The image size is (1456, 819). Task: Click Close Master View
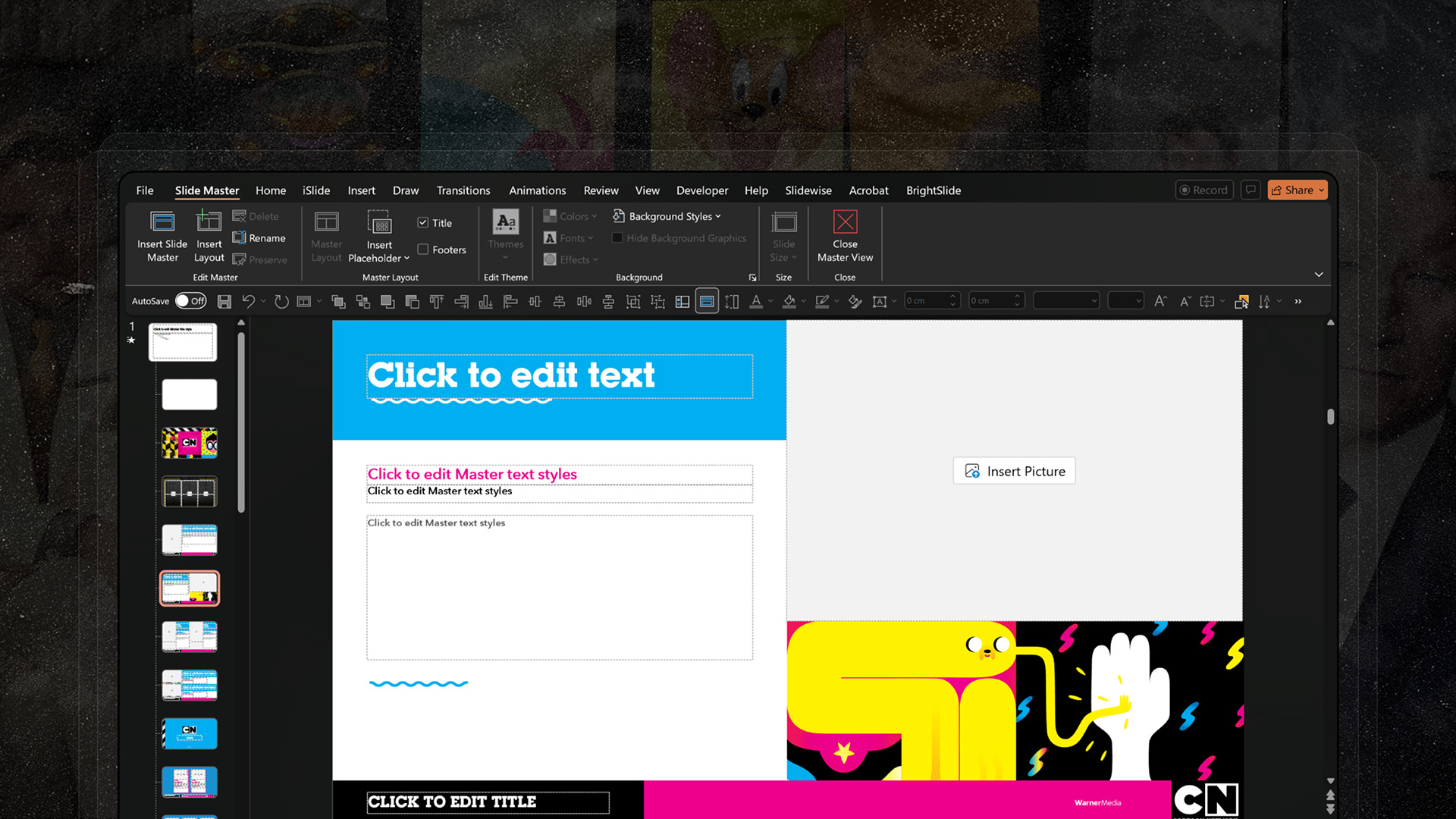click(845, 237)
